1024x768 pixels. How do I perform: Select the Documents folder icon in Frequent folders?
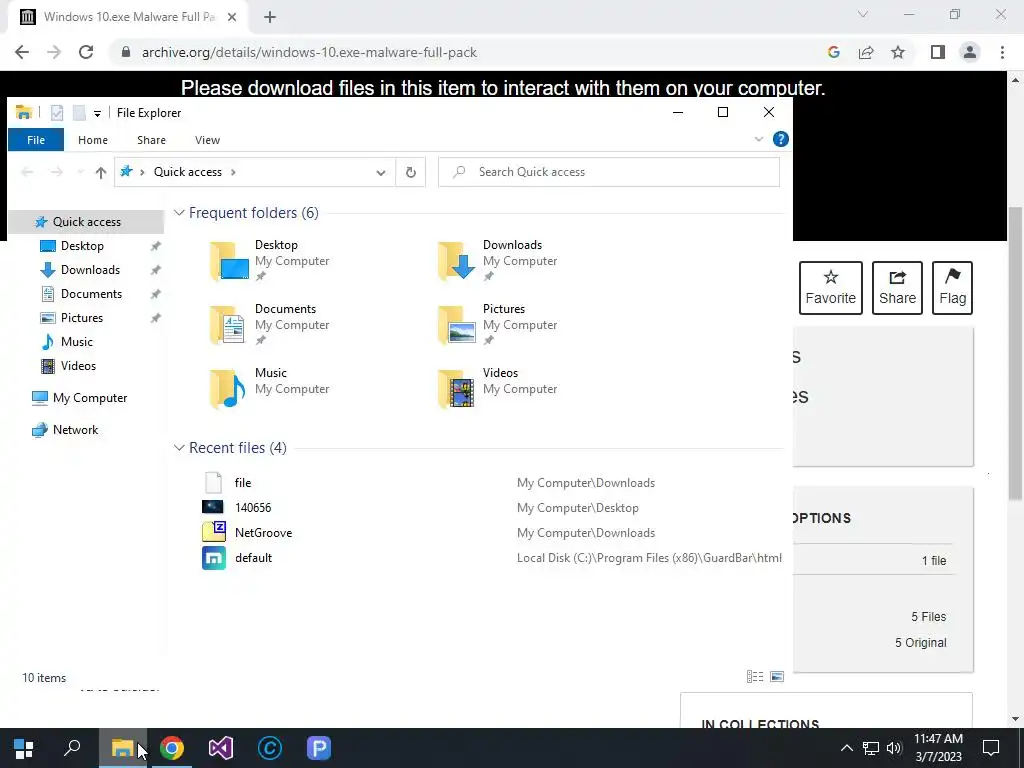[227, 325]
